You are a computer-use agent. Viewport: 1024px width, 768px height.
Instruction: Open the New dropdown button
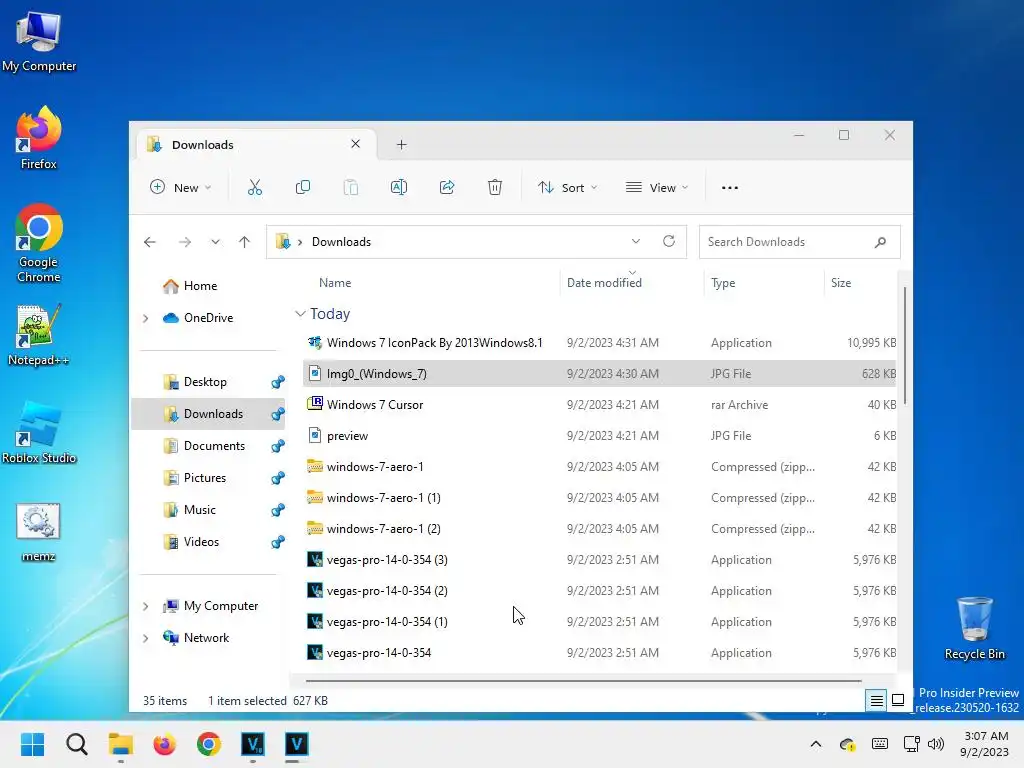(x=181, y=187)
